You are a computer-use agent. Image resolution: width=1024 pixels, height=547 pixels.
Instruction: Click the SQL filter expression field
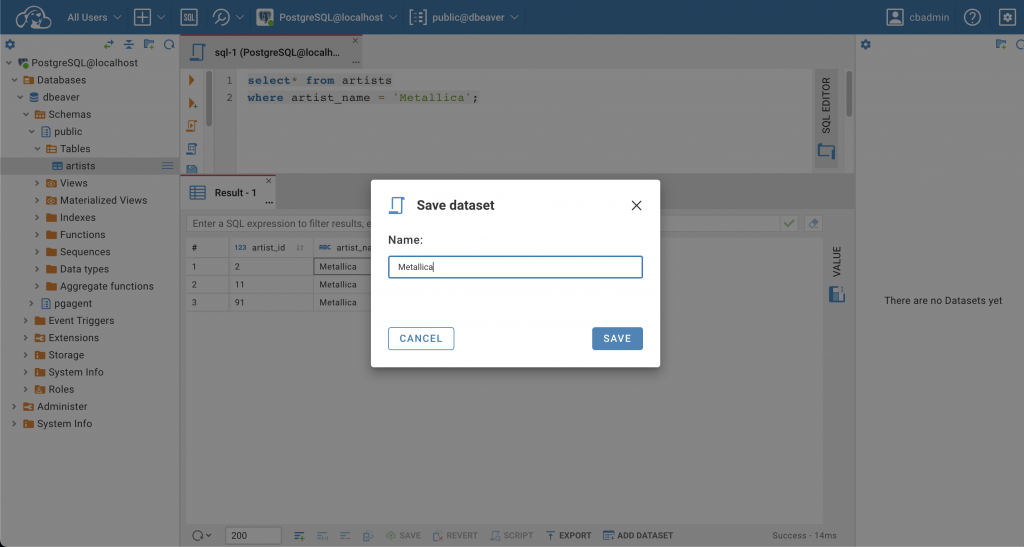482,223
